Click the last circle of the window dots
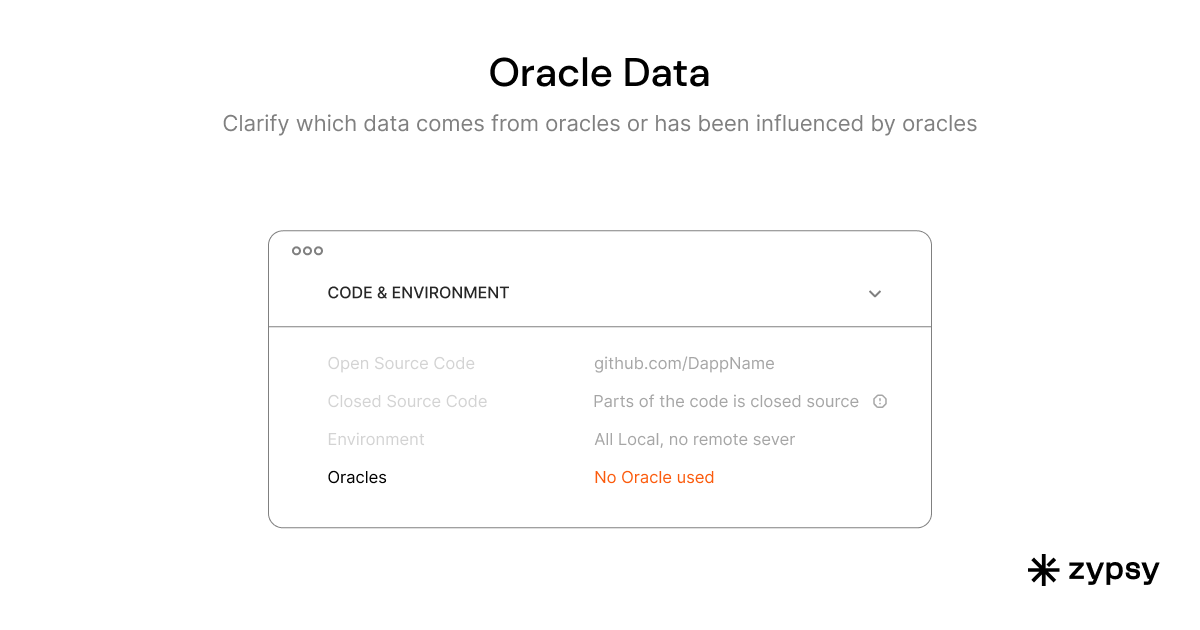This screenshot has height=630, width=1200. point(318,251)
